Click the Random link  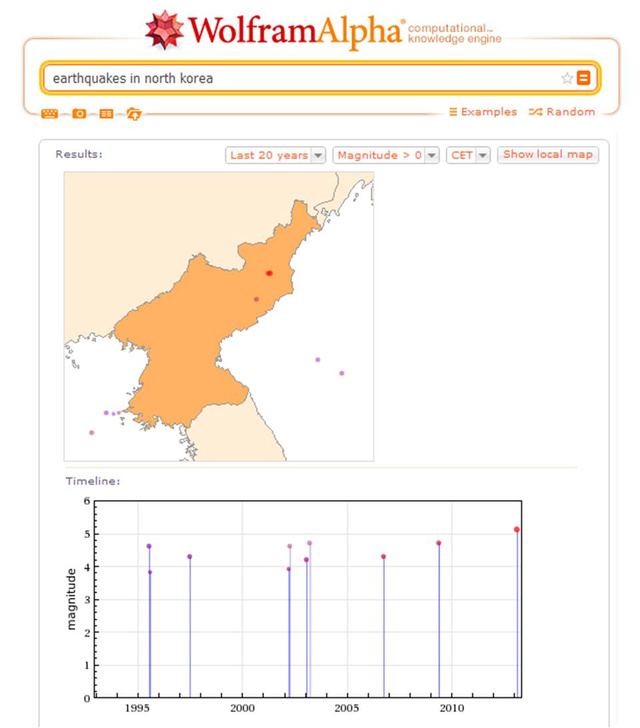562,112
